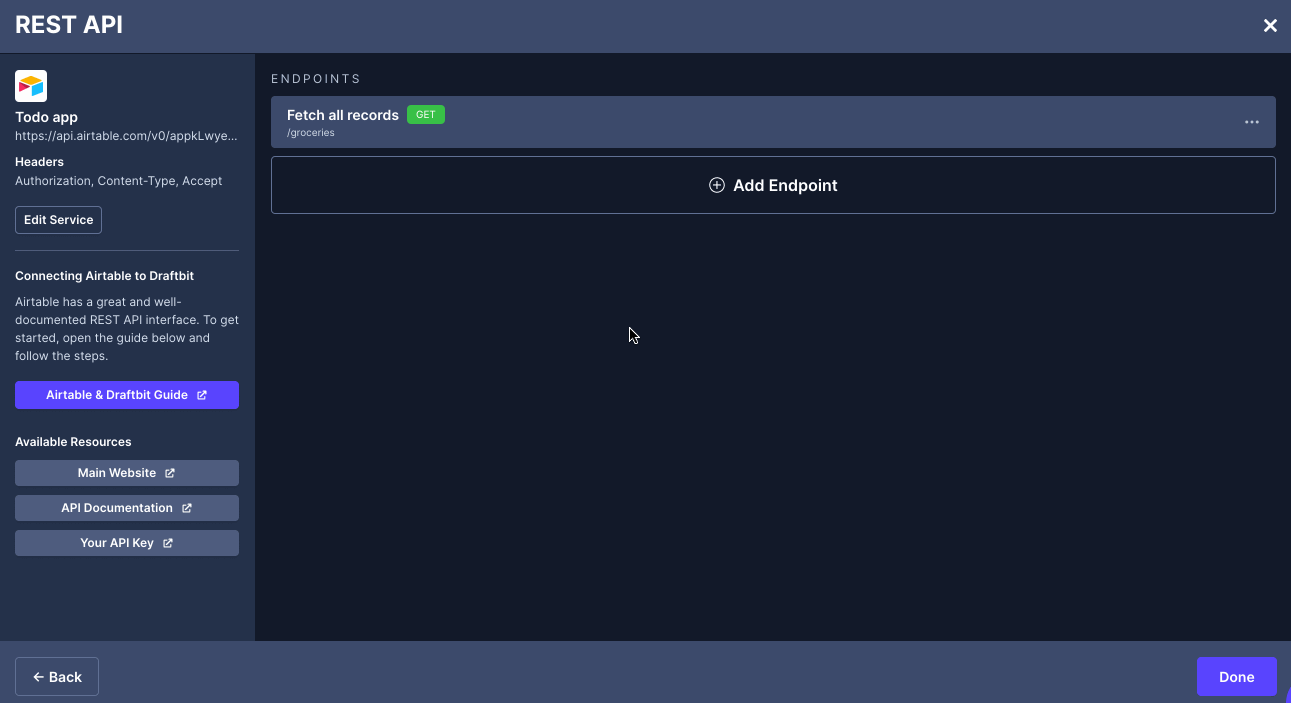This screenshot has height=703, width=1291.
Task: Select the Fetch all records endpoint
Action: (773, 122)
